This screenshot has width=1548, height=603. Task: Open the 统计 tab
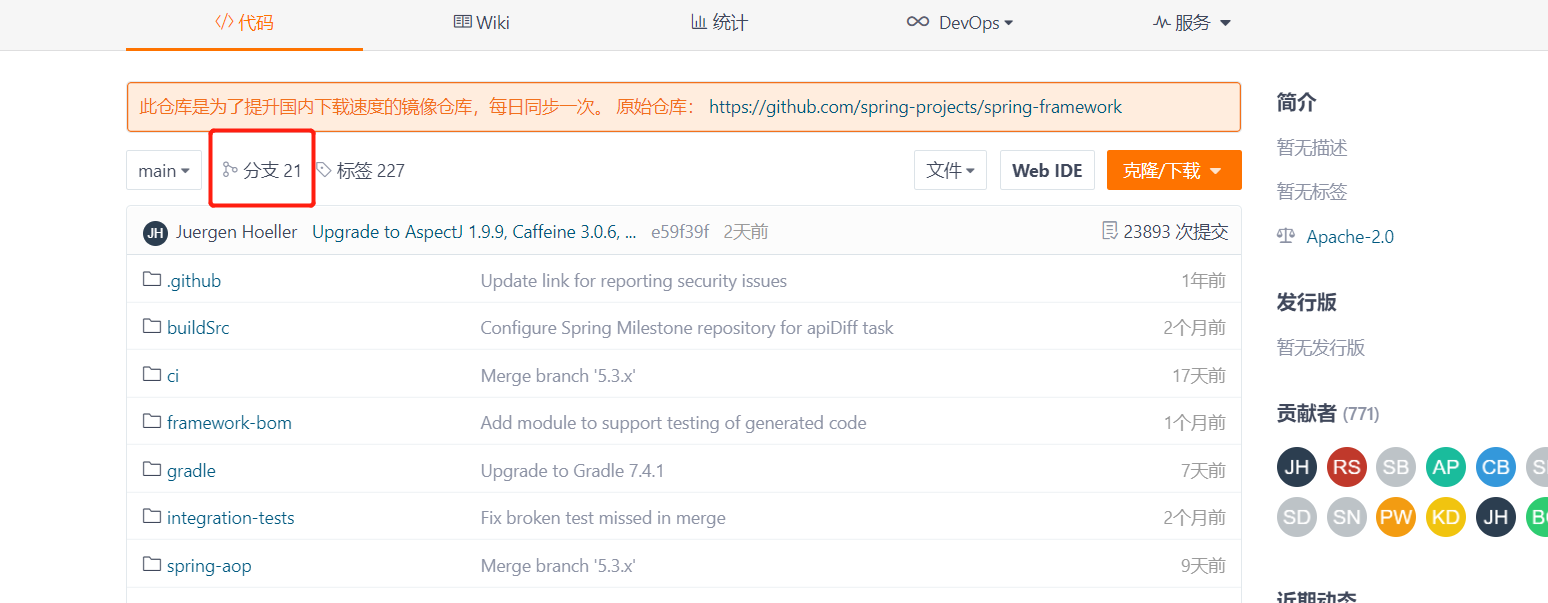[719, 22]
